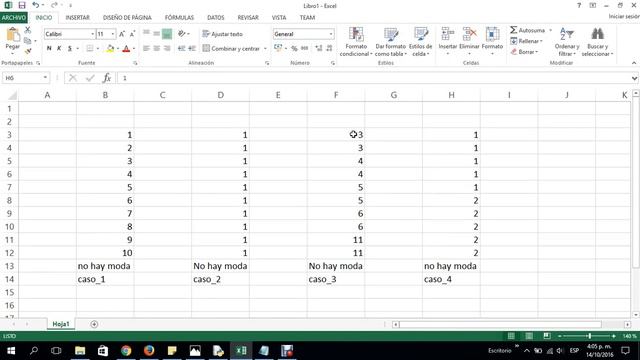The height and width of the screenshot is (360, 640).
Task: Open Formato condicional menu
Action: pos(356,42)
